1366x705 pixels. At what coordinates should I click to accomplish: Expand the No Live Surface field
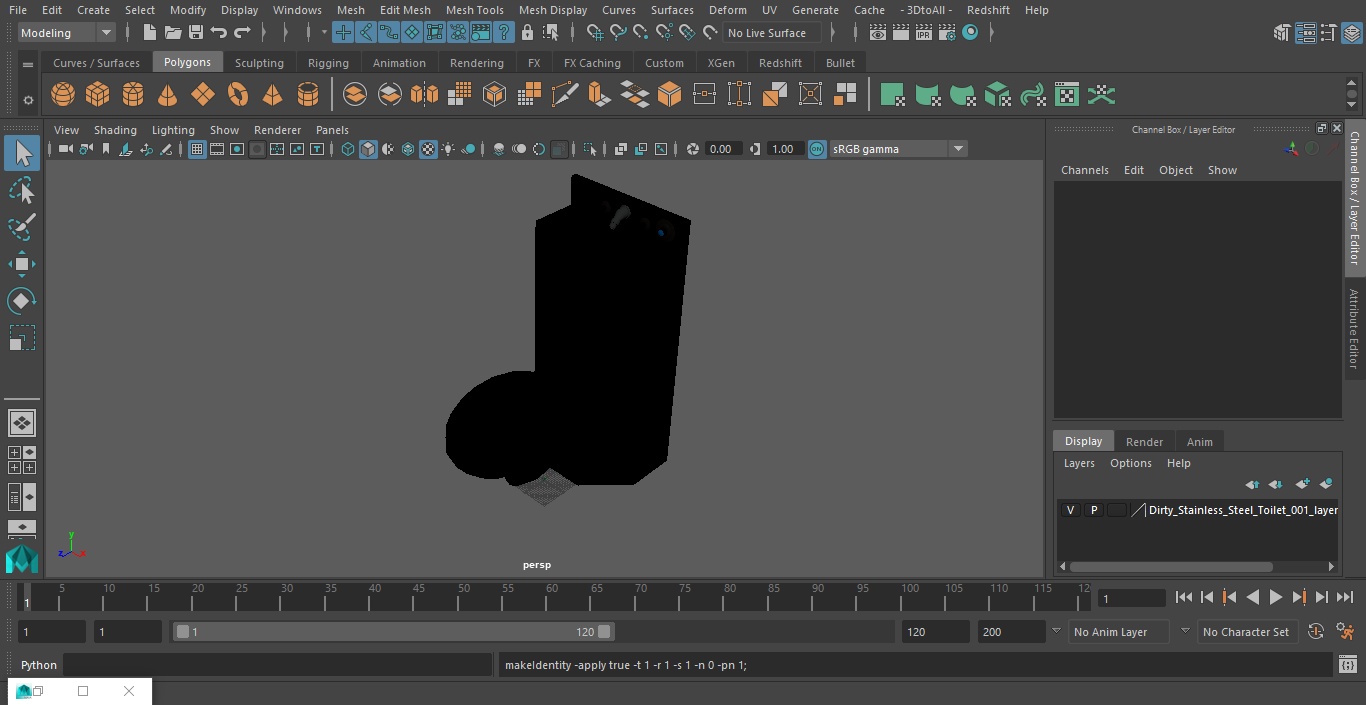772,33
